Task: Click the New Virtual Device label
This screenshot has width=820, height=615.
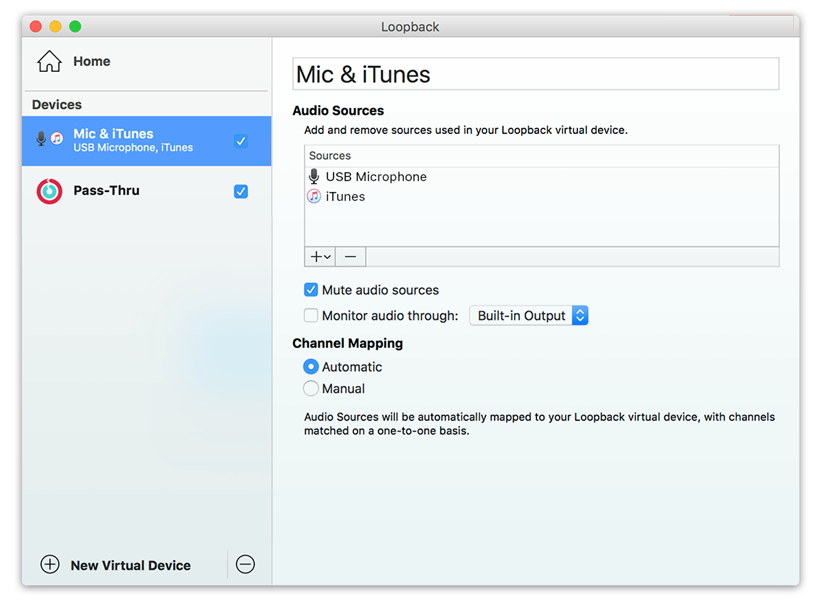Action: (131, 565)
